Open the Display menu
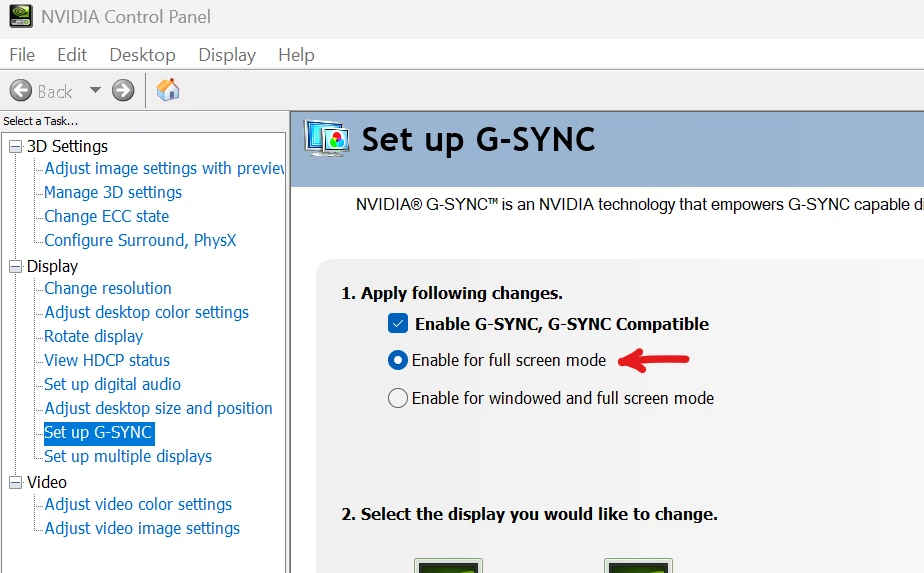The width and height of the screenshot is (924, 573). coord(227,55)
